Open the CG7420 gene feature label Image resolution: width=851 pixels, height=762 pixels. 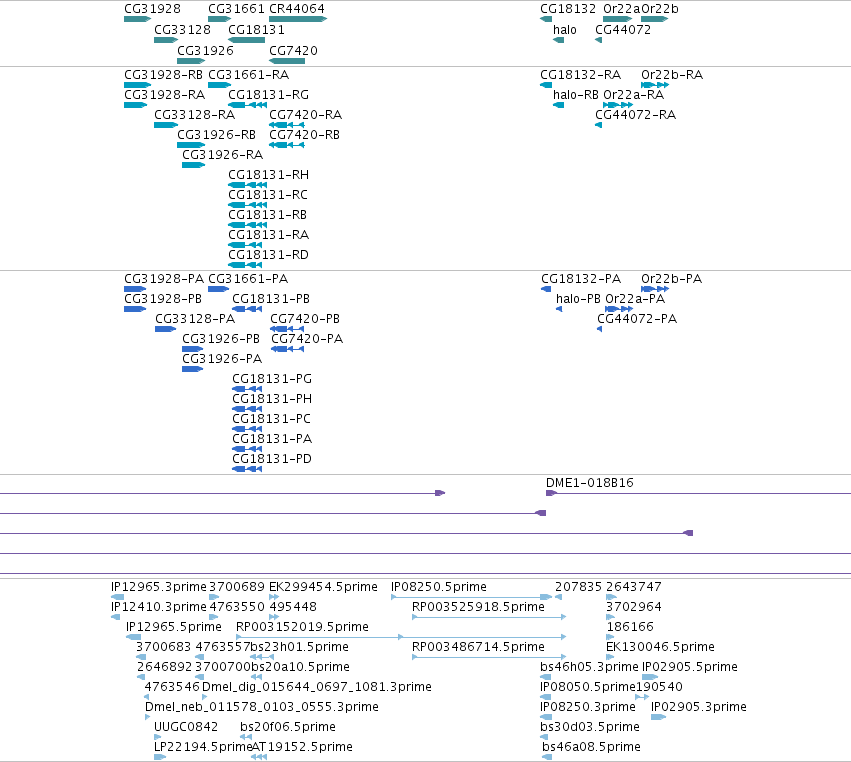pos(294,50)
